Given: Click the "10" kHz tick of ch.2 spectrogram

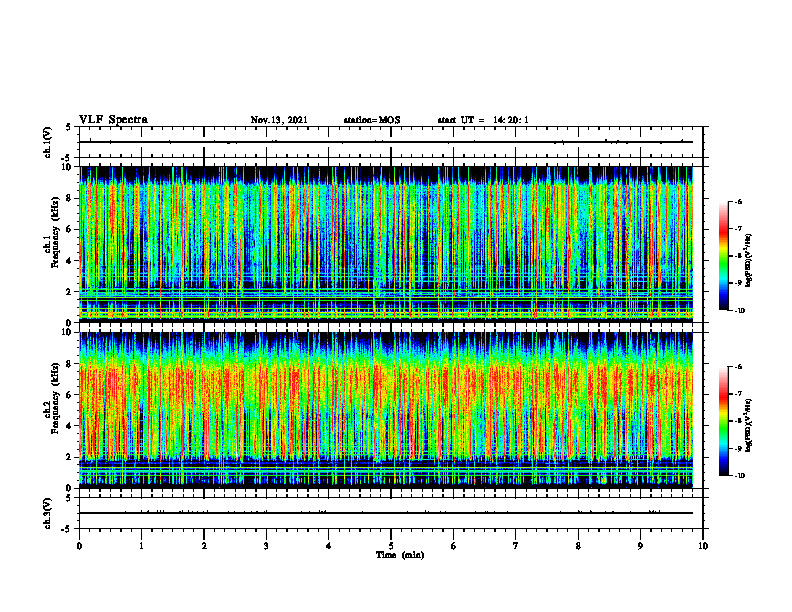Looking at the screenshot, I should click(68, 332).
